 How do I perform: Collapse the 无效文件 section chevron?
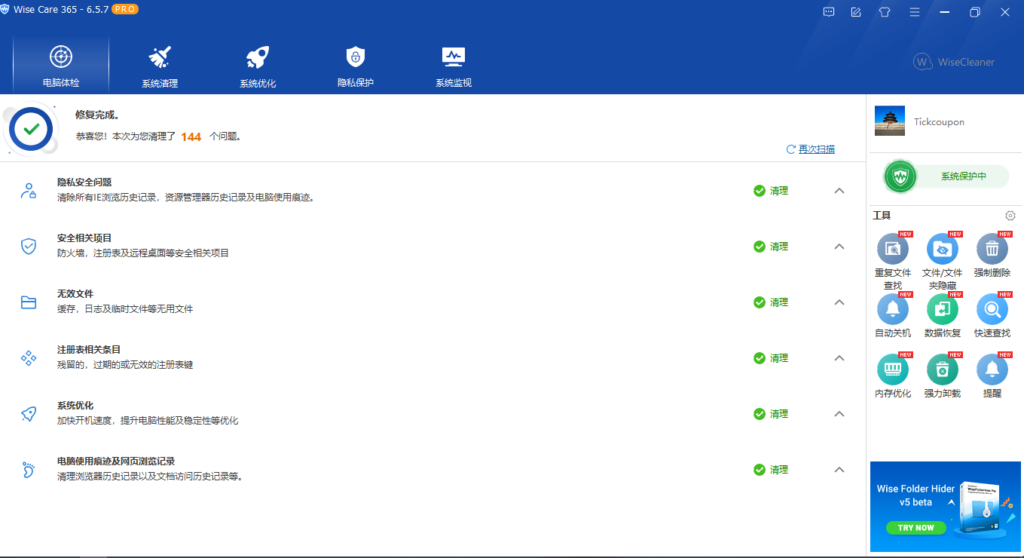(839, 303)
